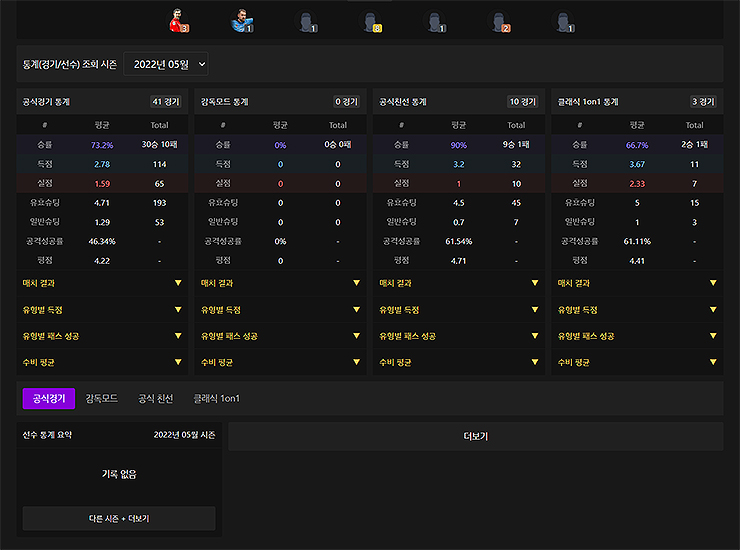Screen dimensions: 740x550
Task: Expand 유형별 득점 in 공식친선 통계 panel
Action: (x=459, y=310)
